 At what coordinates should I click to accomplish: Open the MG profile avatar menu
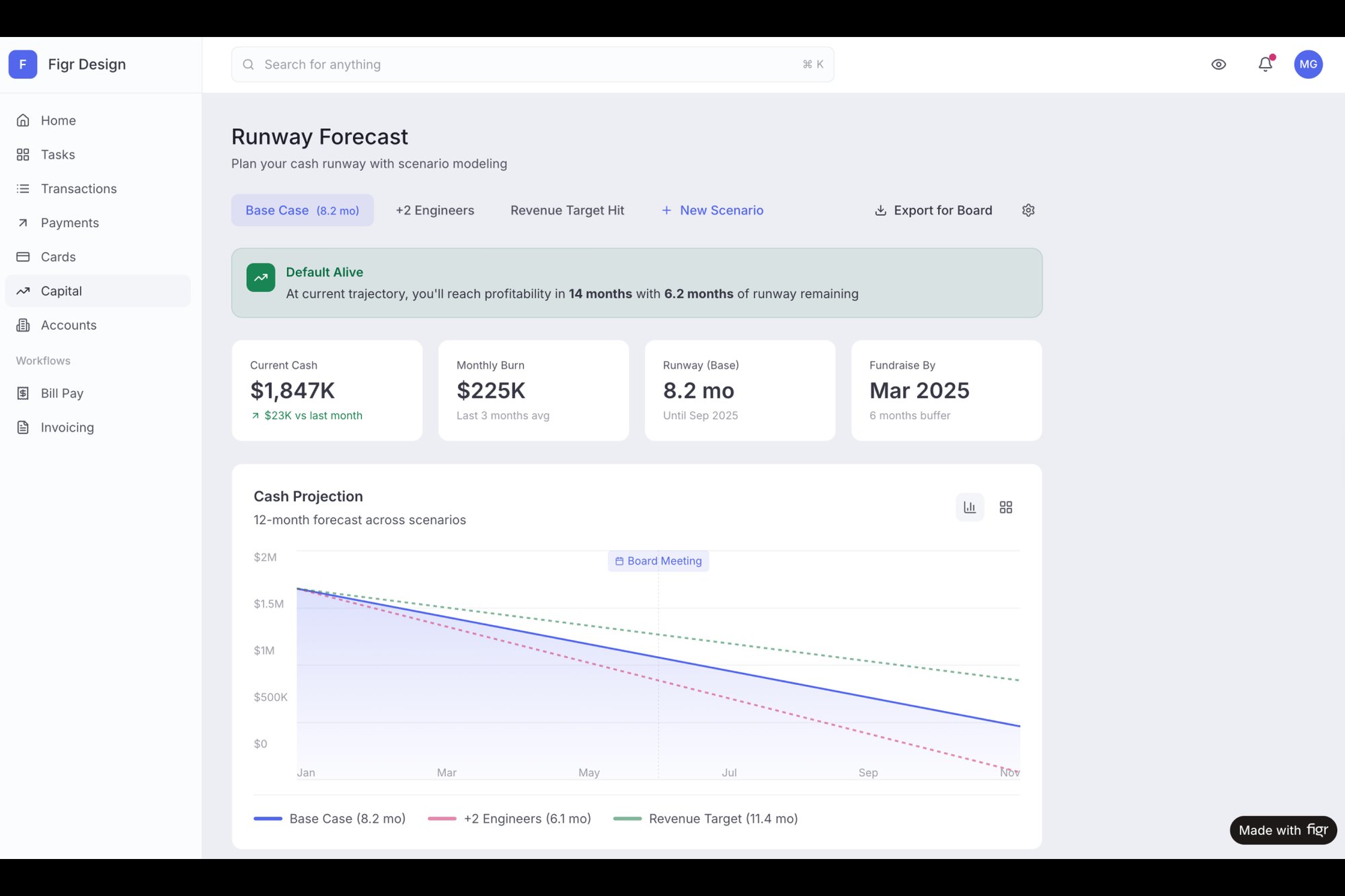[x=1308, y=64]
